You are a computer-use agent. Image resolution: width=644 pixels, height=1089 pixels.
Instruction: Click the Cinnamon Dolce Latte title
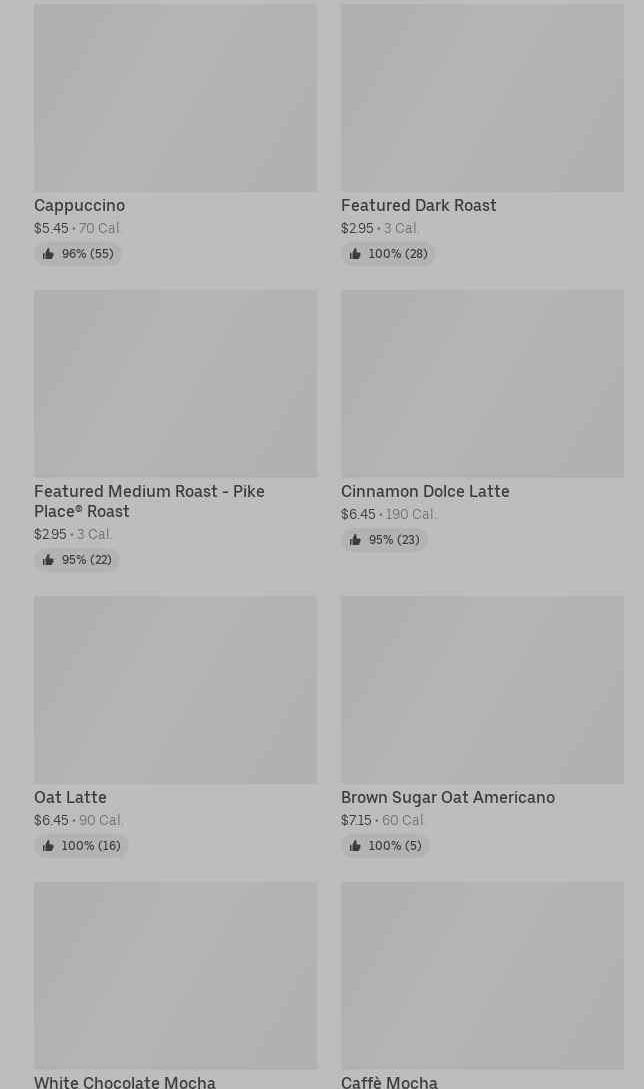click(x=425, y=491)
